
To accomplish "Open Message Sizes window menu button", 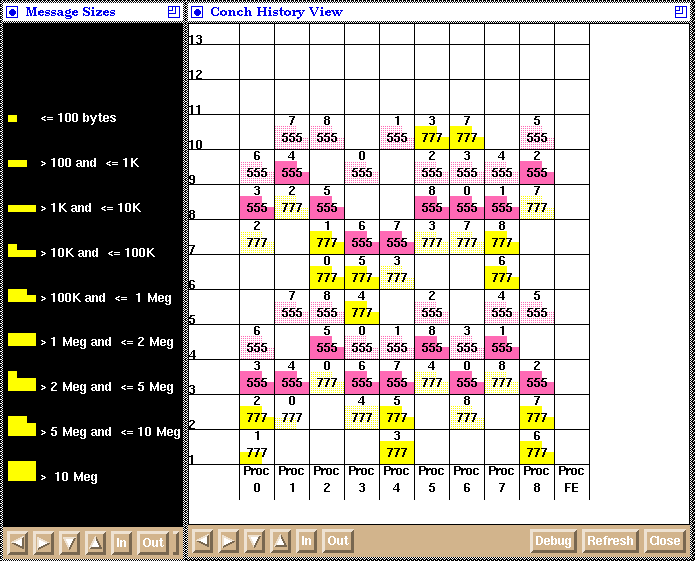I will click(11, 12).
